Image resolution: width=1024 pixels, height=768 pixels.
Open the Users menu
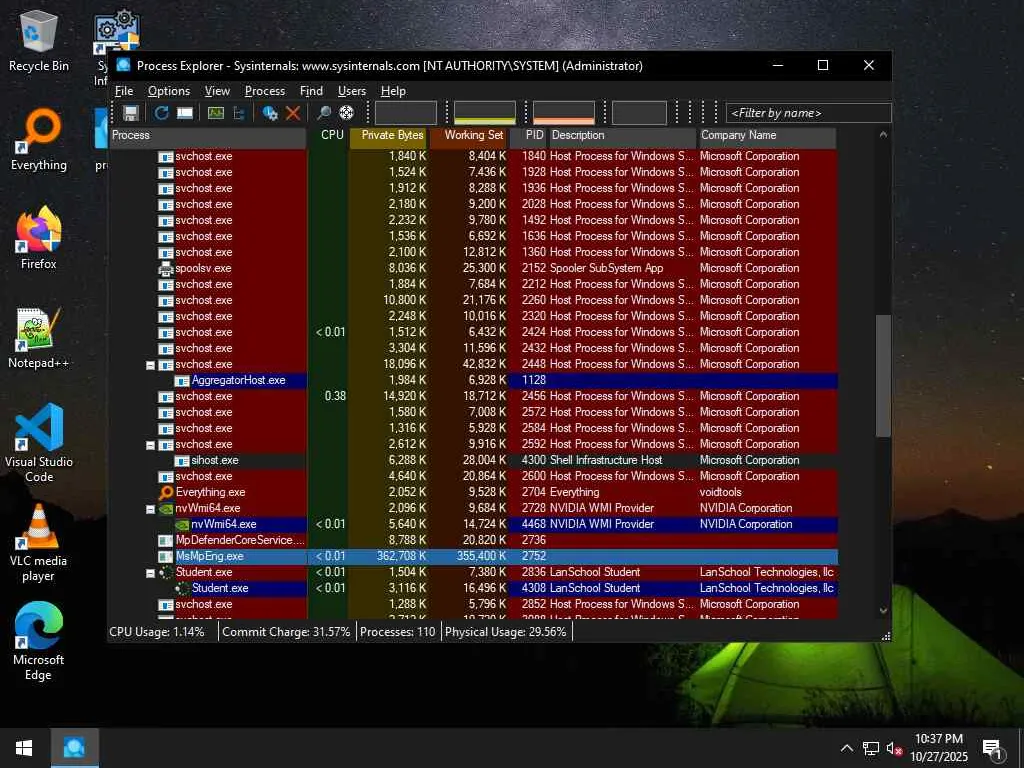[x=352, y=91]
